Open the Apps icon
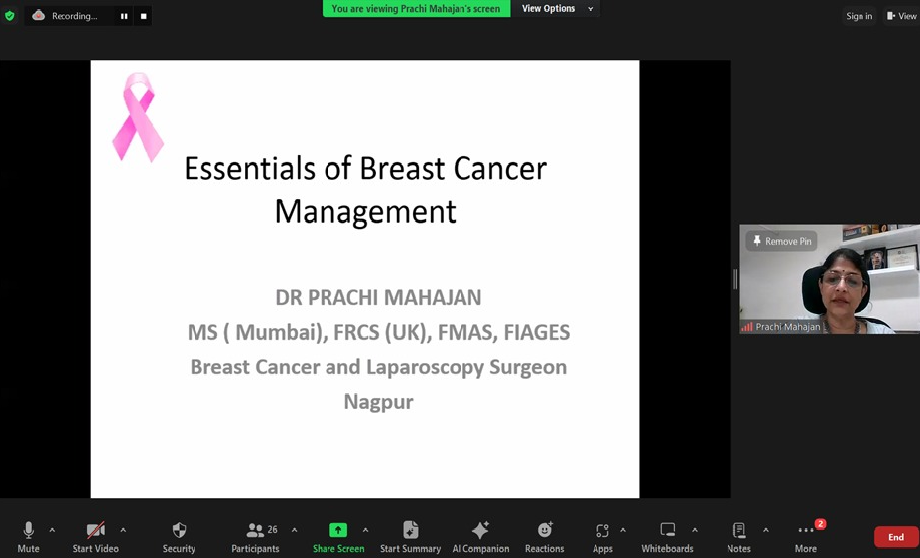 pos(602,531)
